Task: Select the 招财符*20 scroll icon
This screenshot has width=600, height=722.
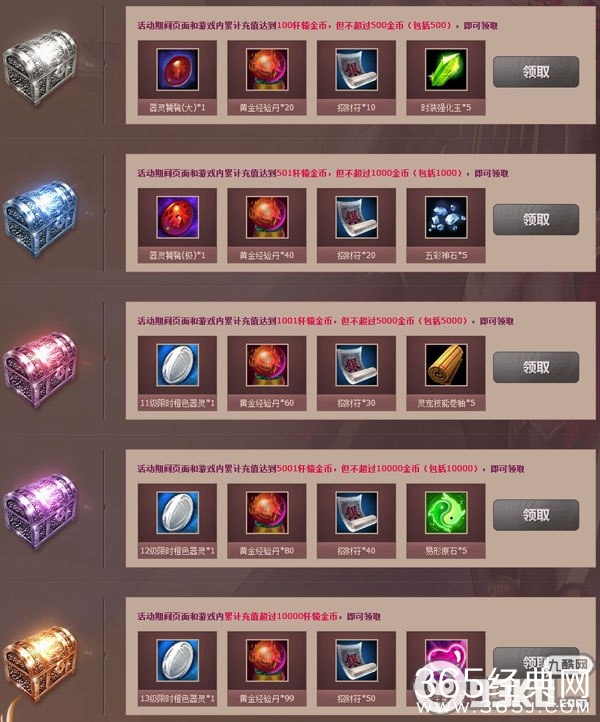Action: 356,217
